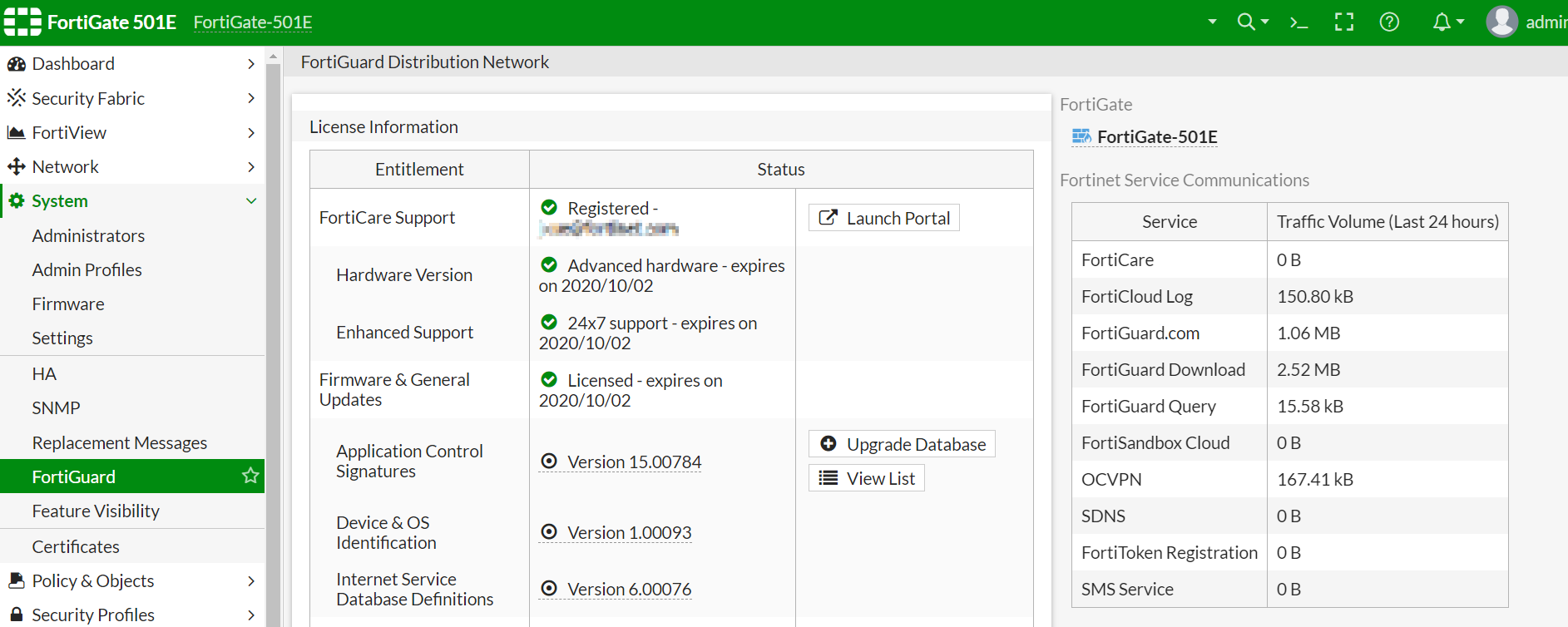Screen dimensions: 1568x627
Task: Expand the Security Profiles chevron
Action: coord(251,615)
